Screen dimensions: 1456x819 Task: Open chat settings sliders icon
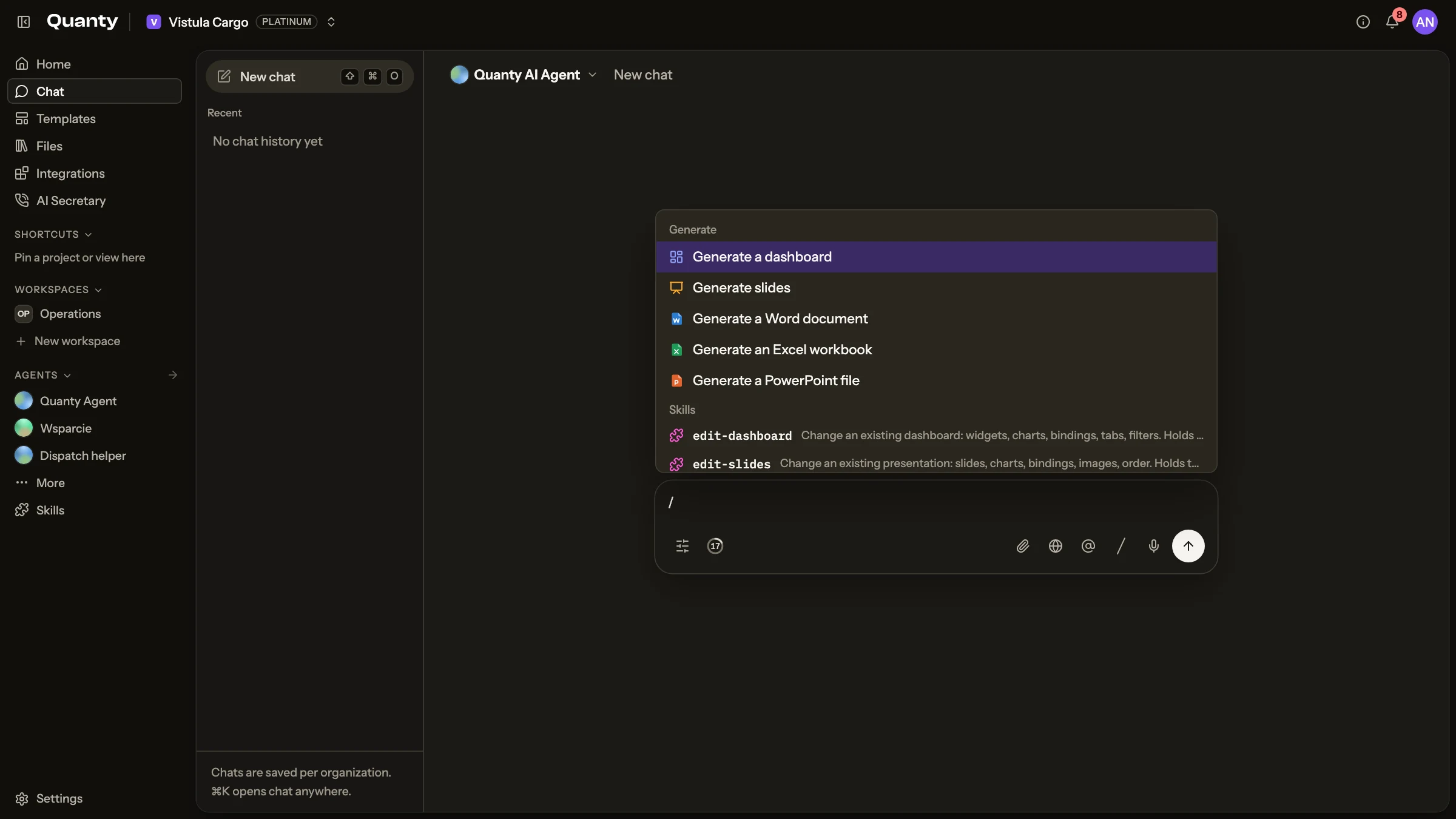click(x=682, y=546)
